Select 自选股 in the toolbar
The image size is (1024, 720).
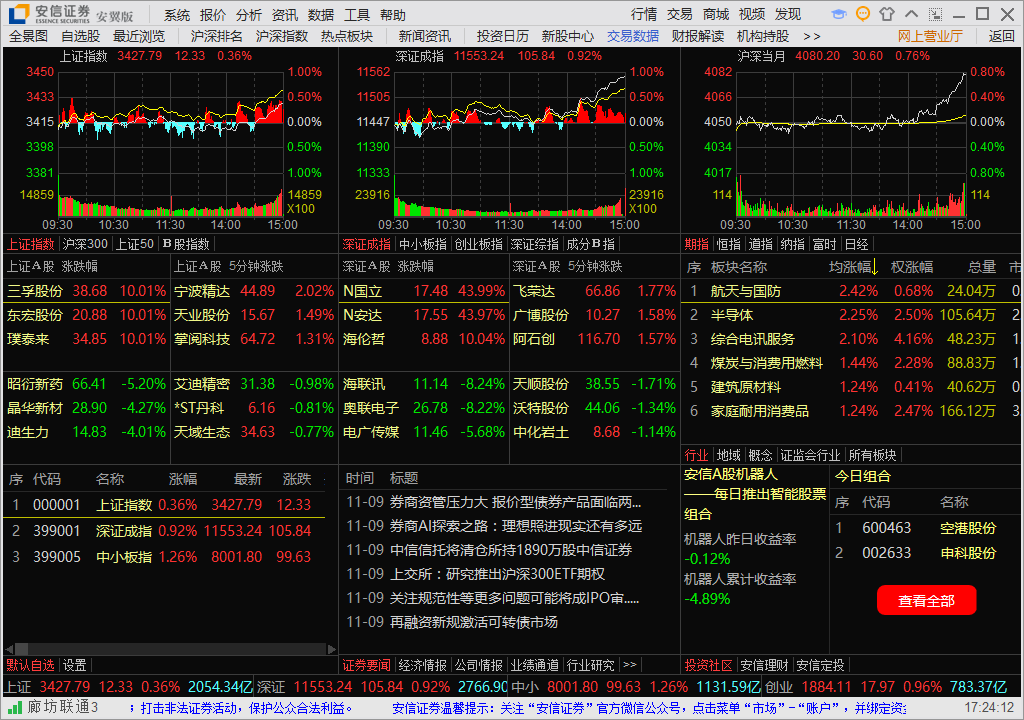tap(81, 37)
